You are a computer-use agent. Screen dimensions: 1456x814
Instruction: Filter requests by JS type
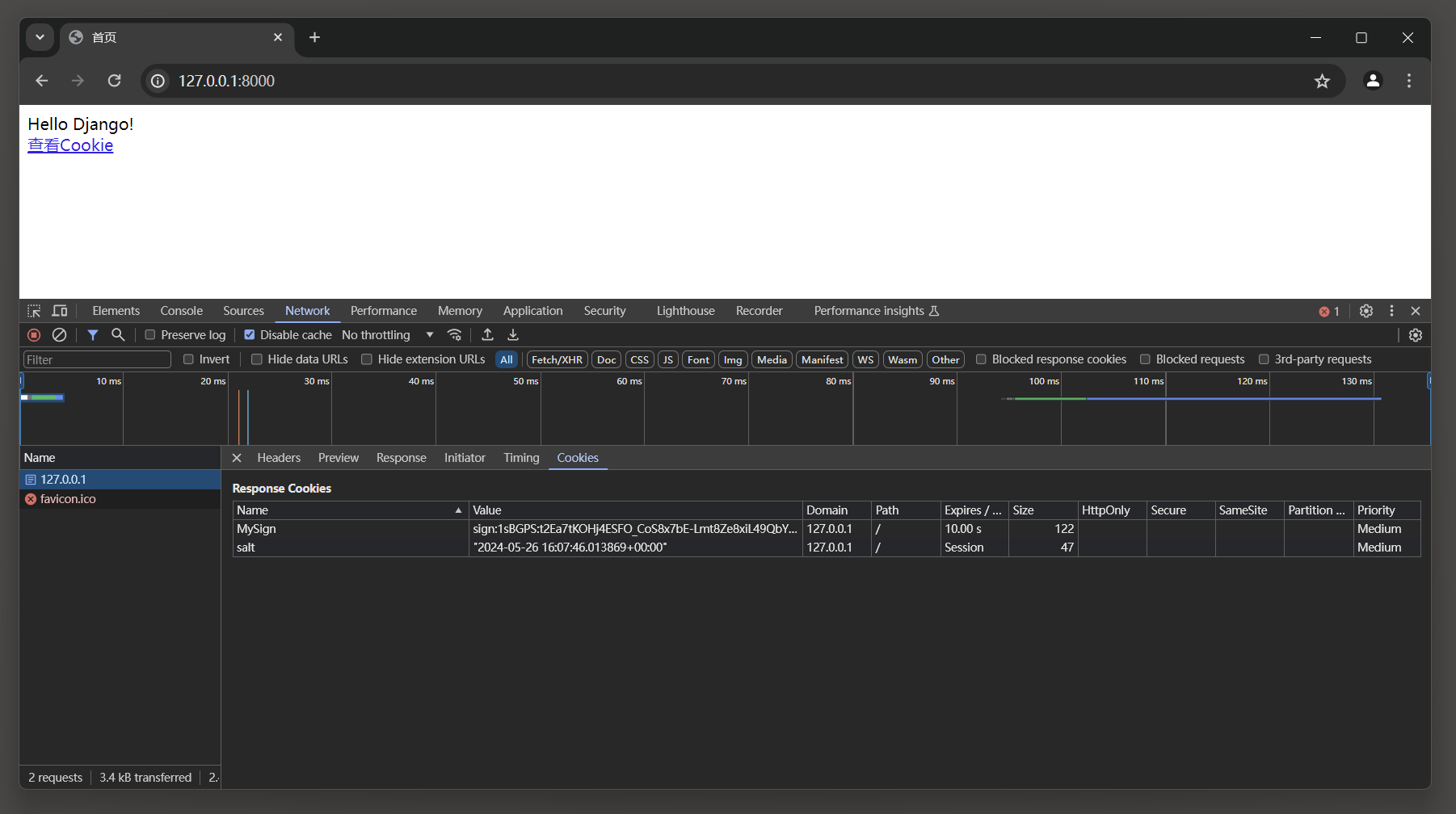coord(668,359)
